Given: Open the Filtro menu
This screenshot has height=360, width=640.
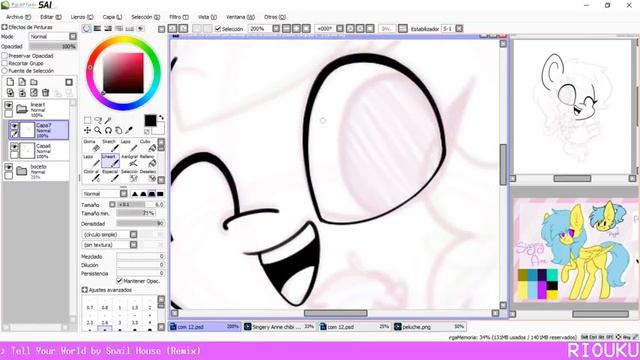Looking at the screenshot, I should 179,17.
